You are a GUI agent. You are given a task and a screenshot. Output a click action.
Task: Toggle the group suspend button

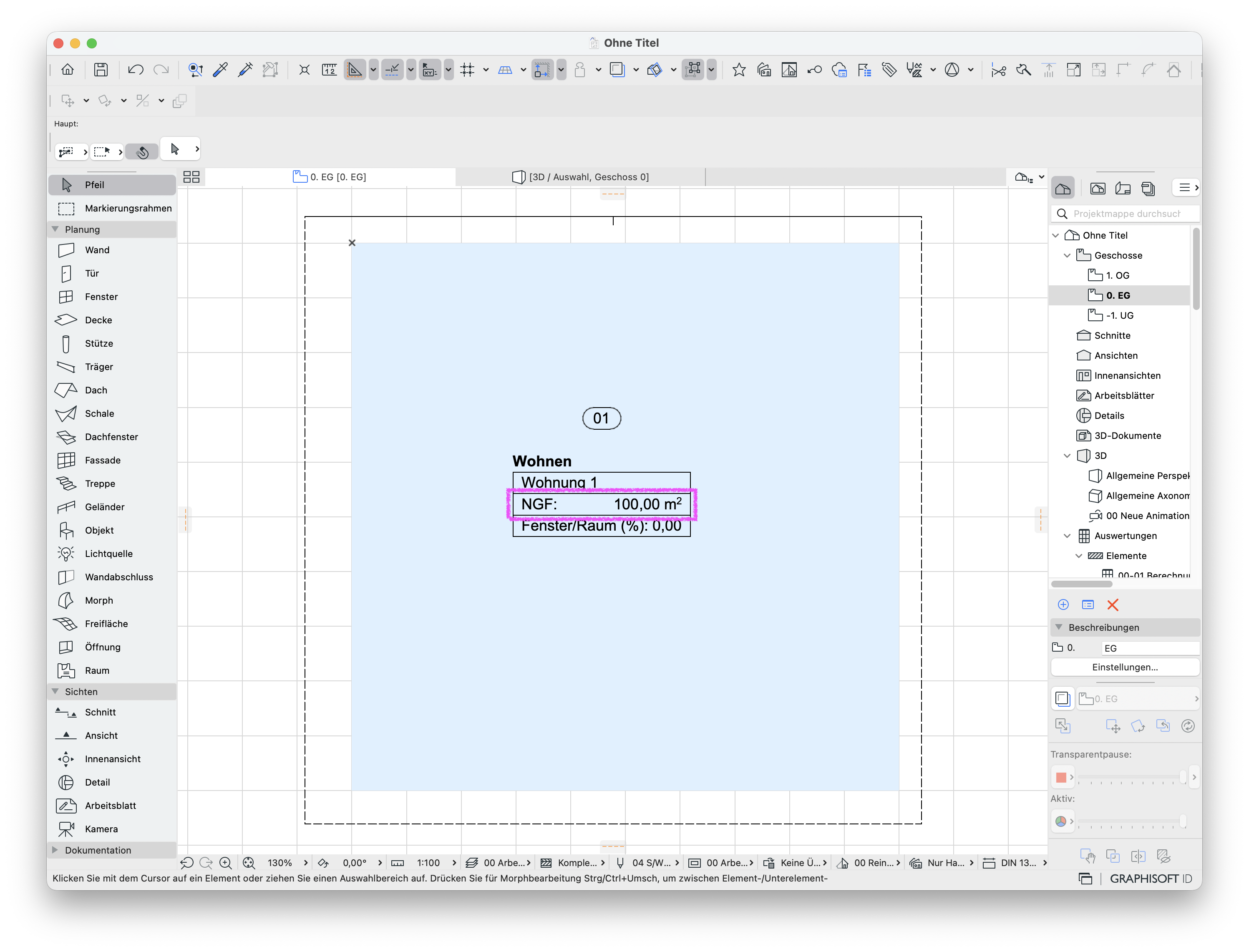point(693,70)
